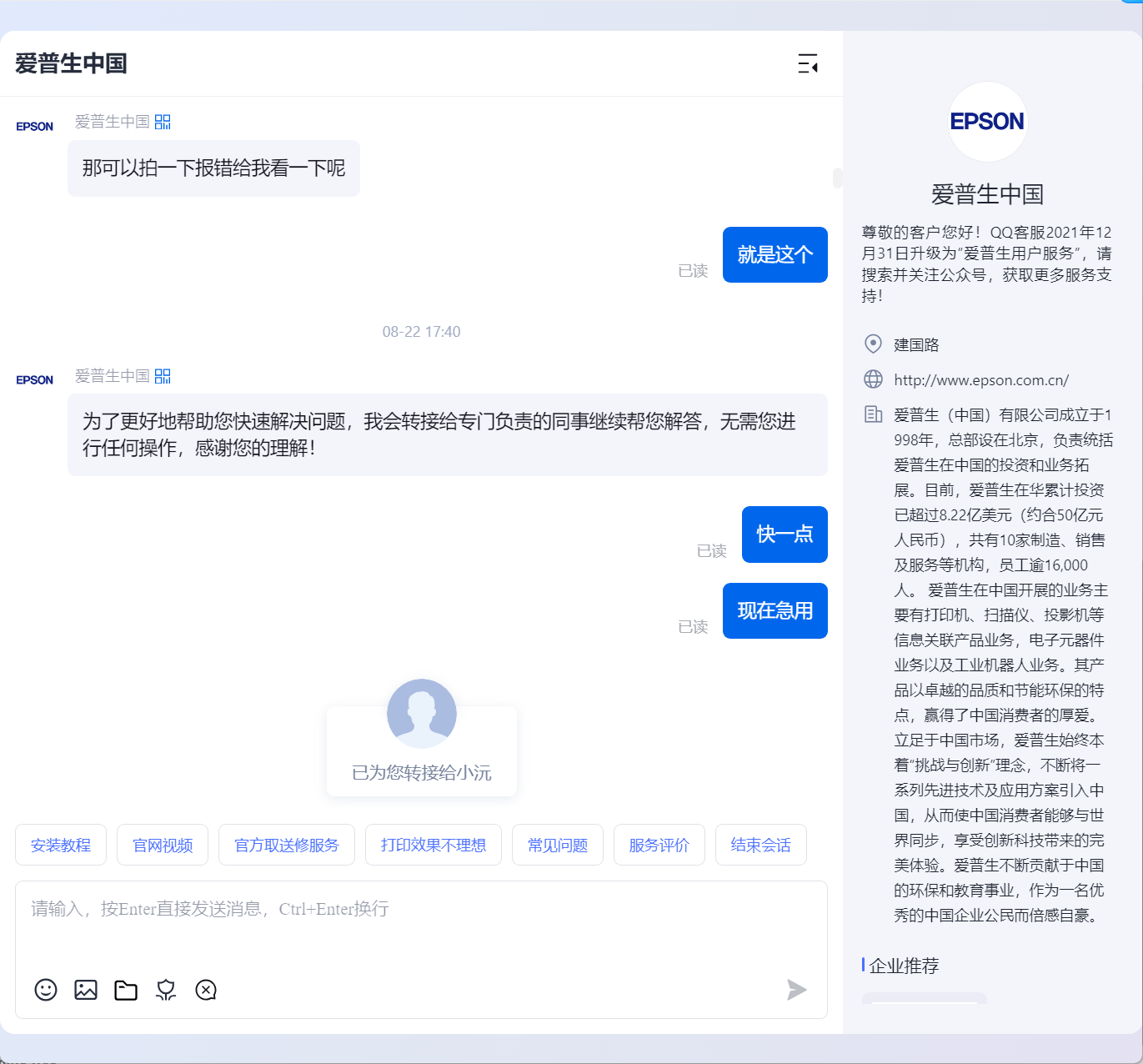This screenshot has width=1143, height=1064.
Task: Open 常见问题 quick reply
Action: [558, 845]
